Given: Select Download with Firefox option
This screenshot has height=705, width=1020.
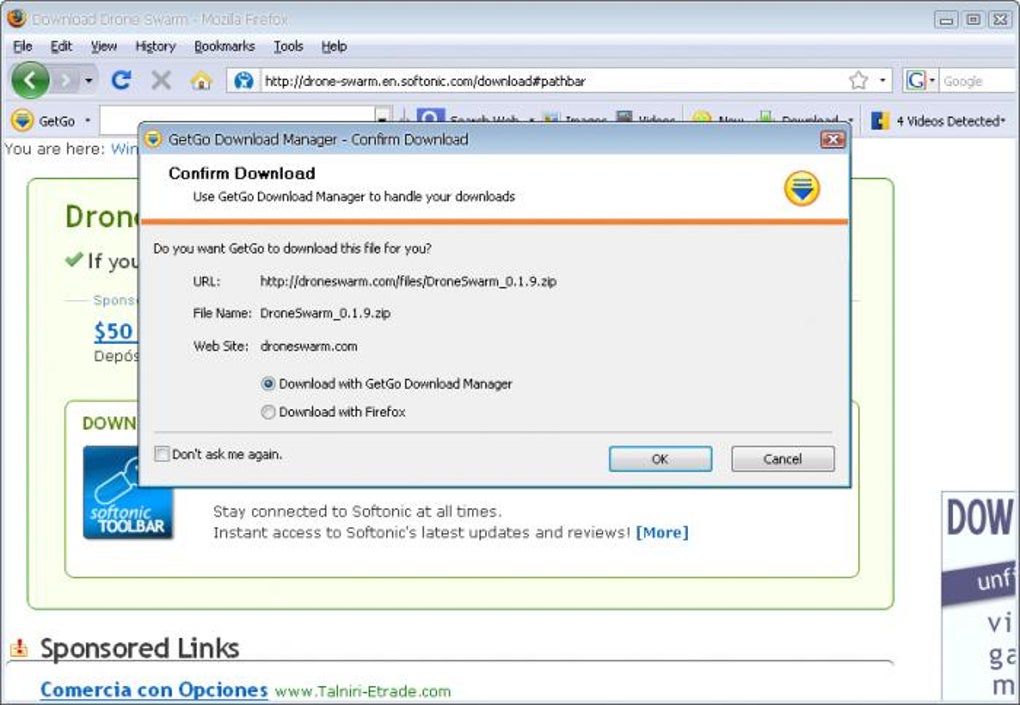Looking at the screenshot, I should 268,412.
